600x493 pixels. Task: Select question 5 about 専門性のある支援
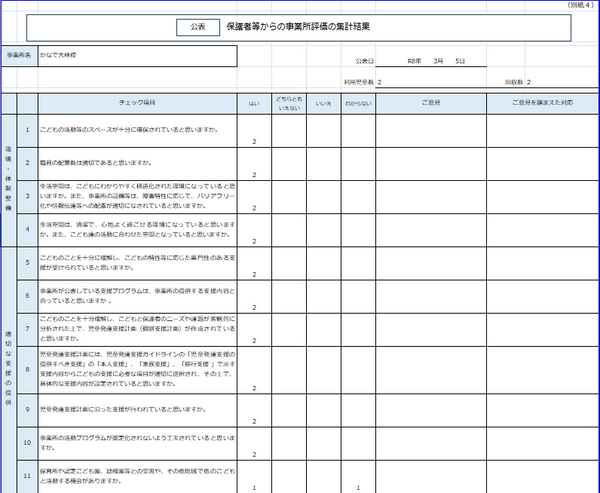pyautogui.click(x=137, y=263)
